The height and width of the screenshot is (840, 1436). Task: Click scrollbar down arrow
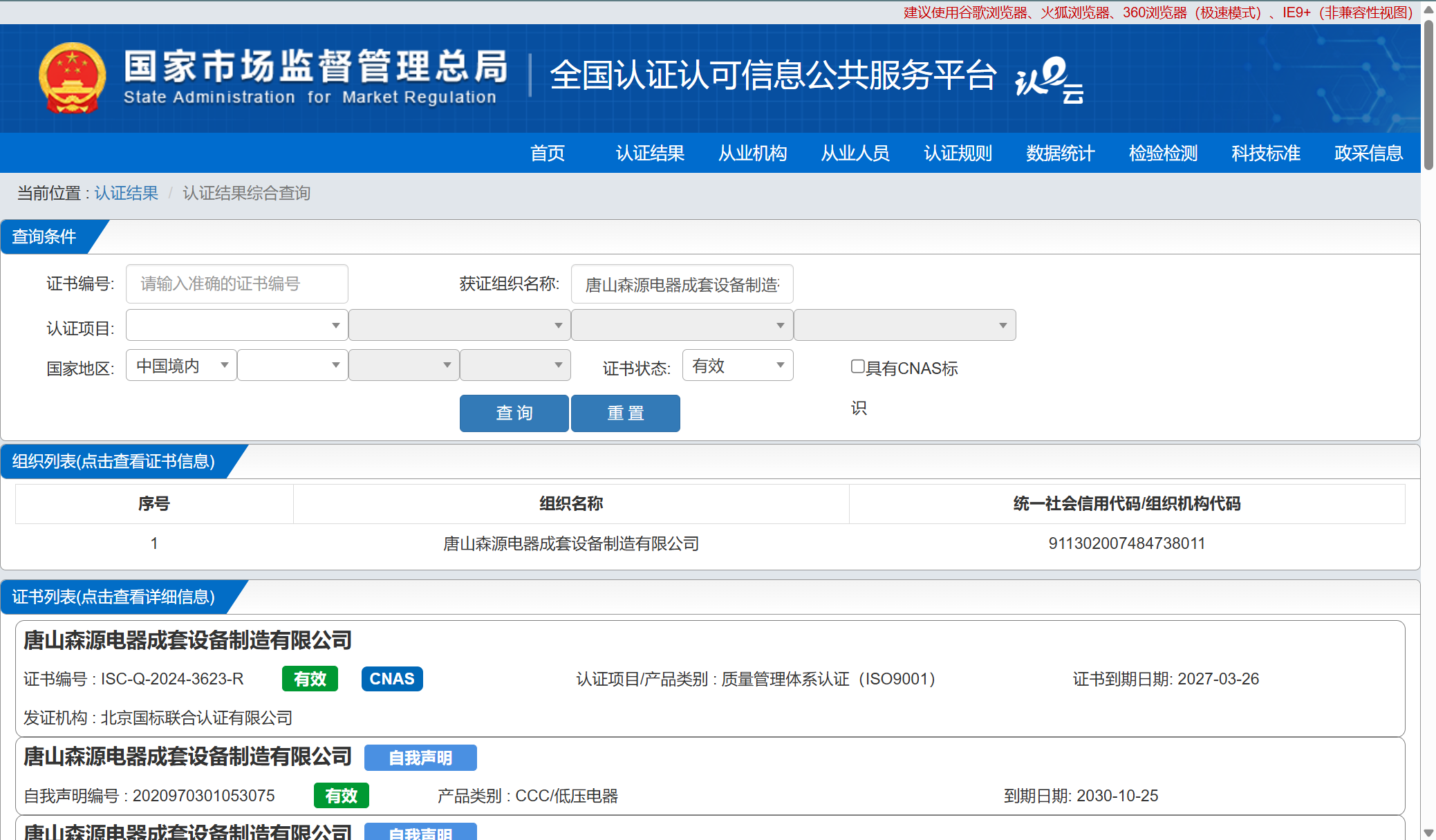pos(1428,832)
